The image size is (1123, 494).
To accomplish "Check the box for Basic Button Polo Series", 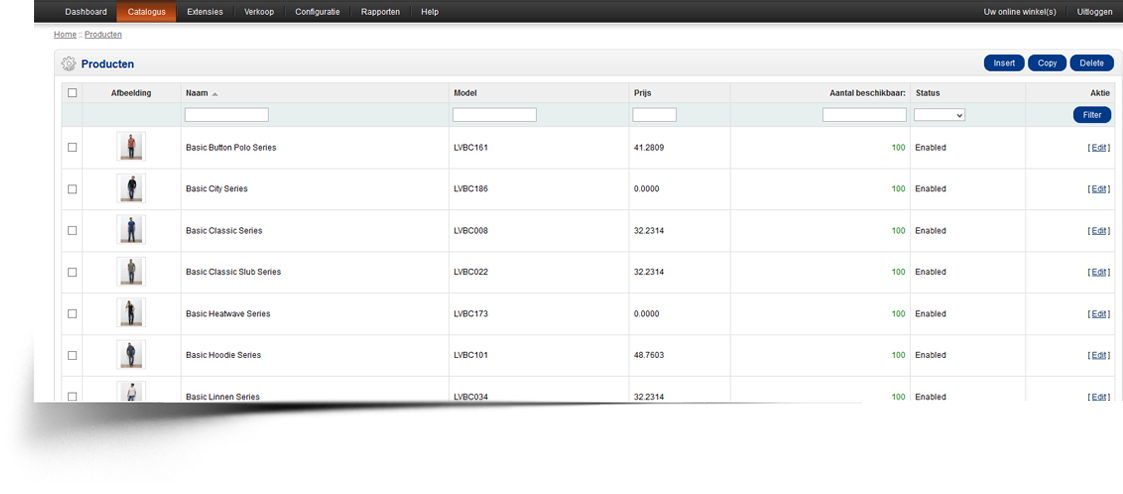I will click(x=72, y=147).
